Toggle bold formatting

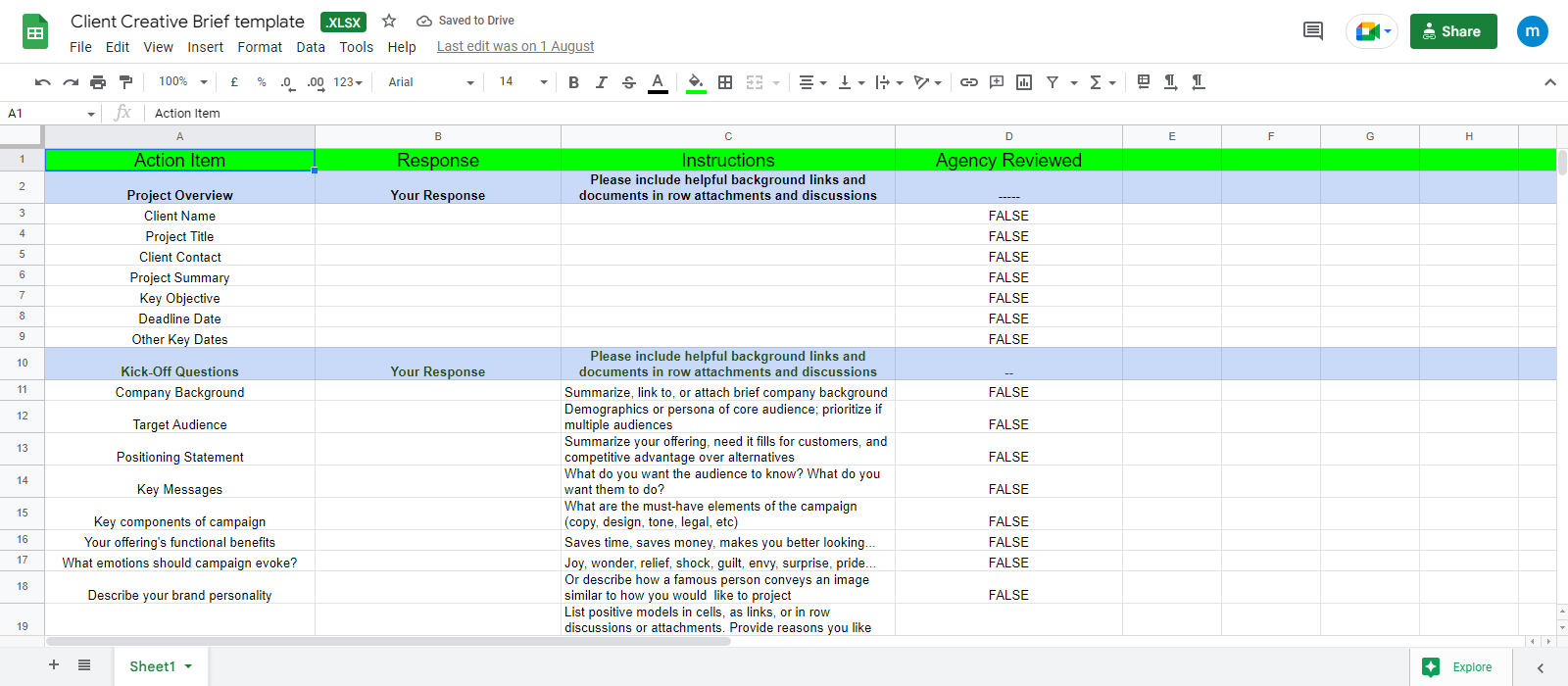(573, 82)
